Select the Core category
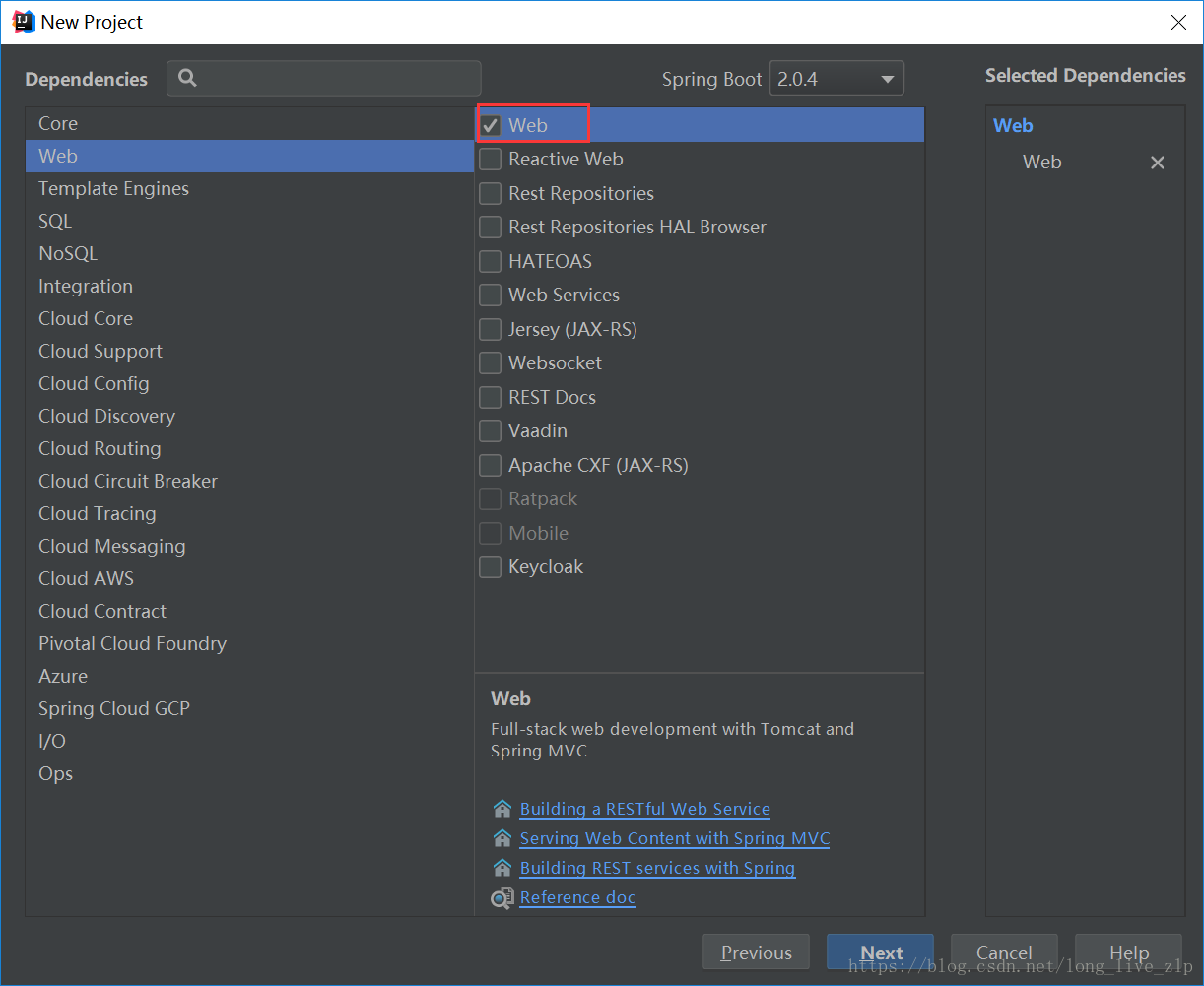Screen dimensions: 1204x986 click(249, 123)
